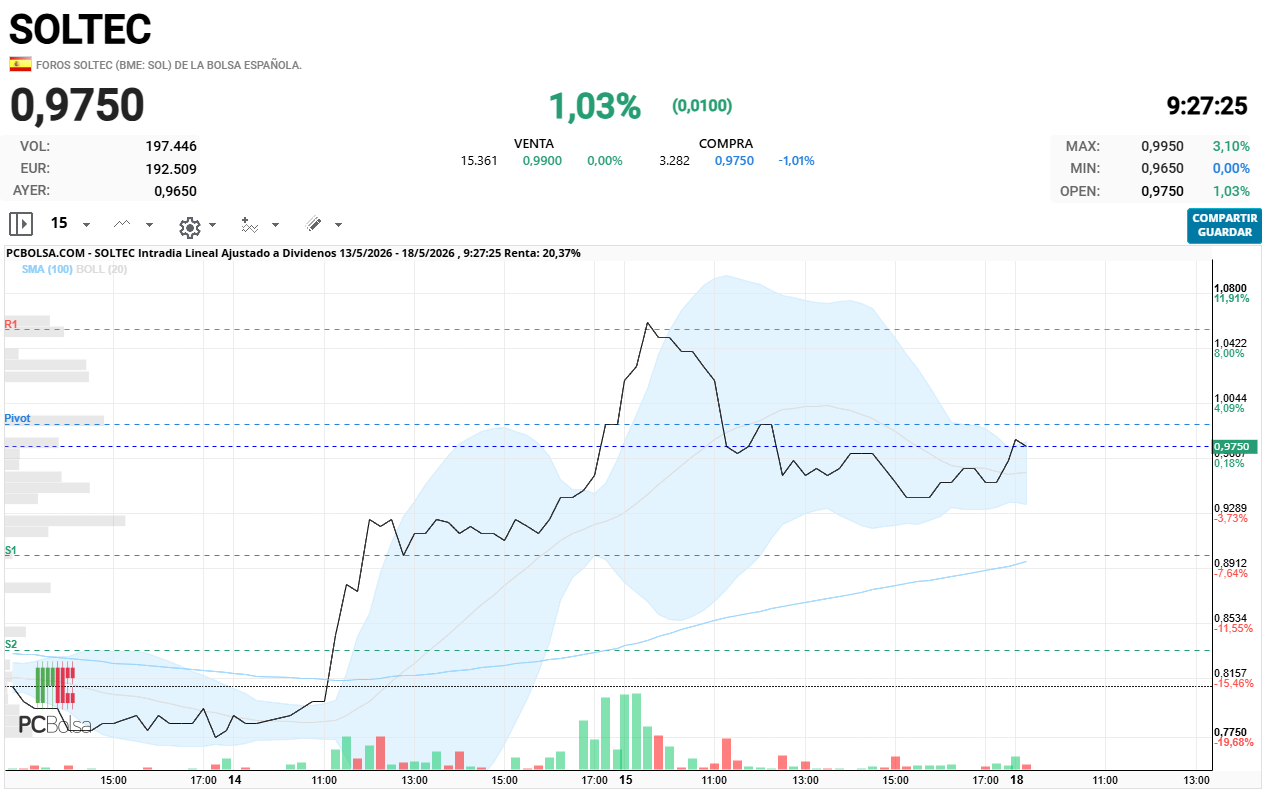Click the COMPRA volume 3.282
The height and width of the screenshot is (789, 1262).
674,160
